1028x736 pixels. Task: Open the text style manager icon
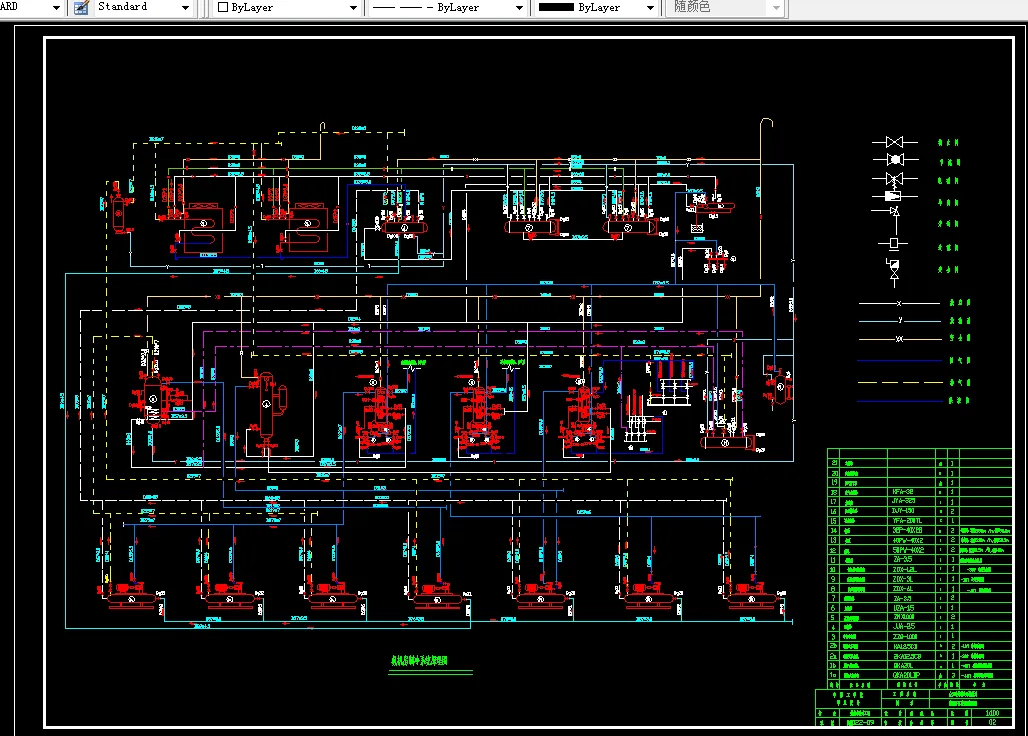click(81, 8)
